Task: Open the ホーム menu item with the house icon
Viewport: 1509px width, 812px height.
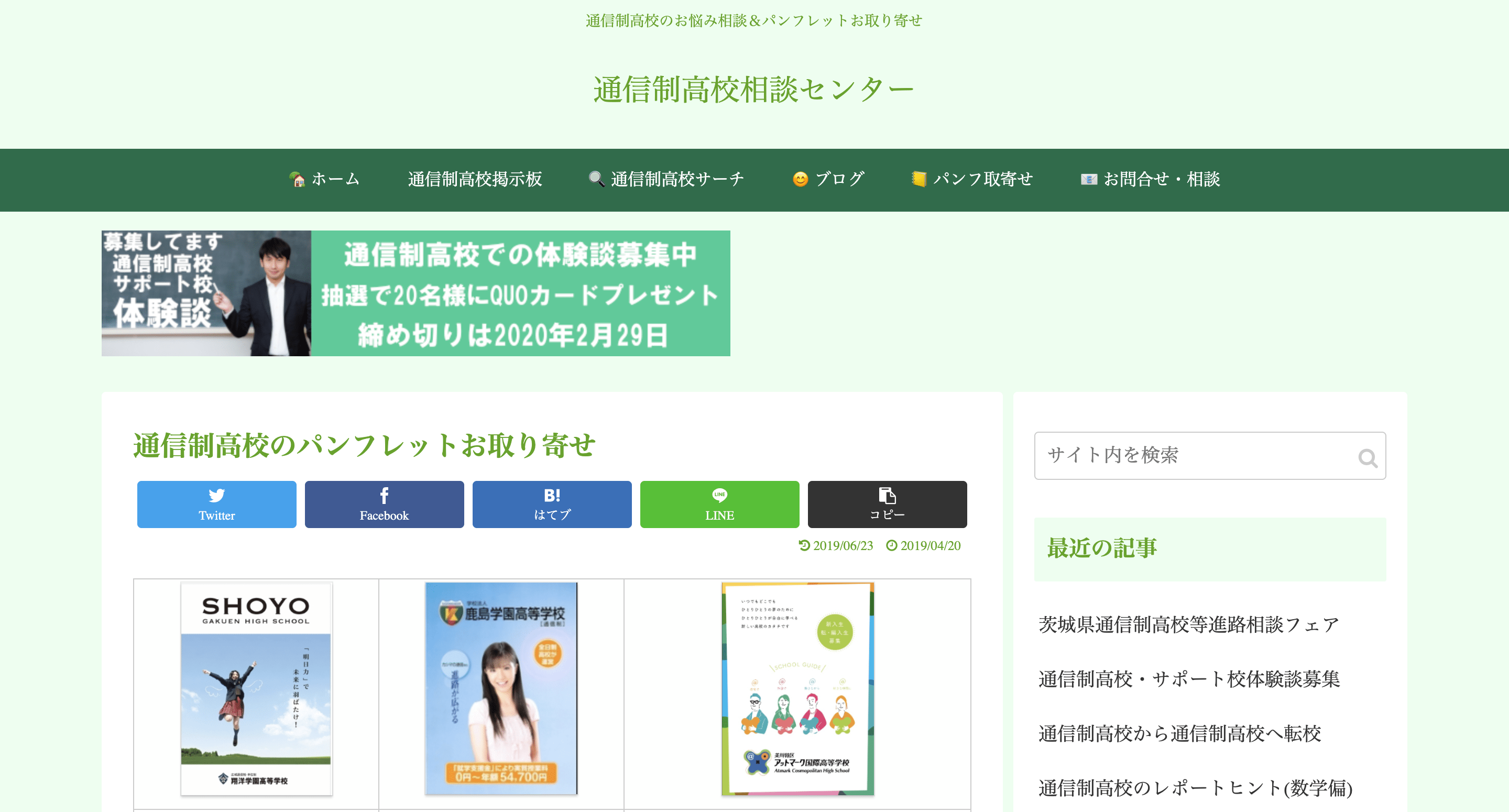Action: coord(324,179)
